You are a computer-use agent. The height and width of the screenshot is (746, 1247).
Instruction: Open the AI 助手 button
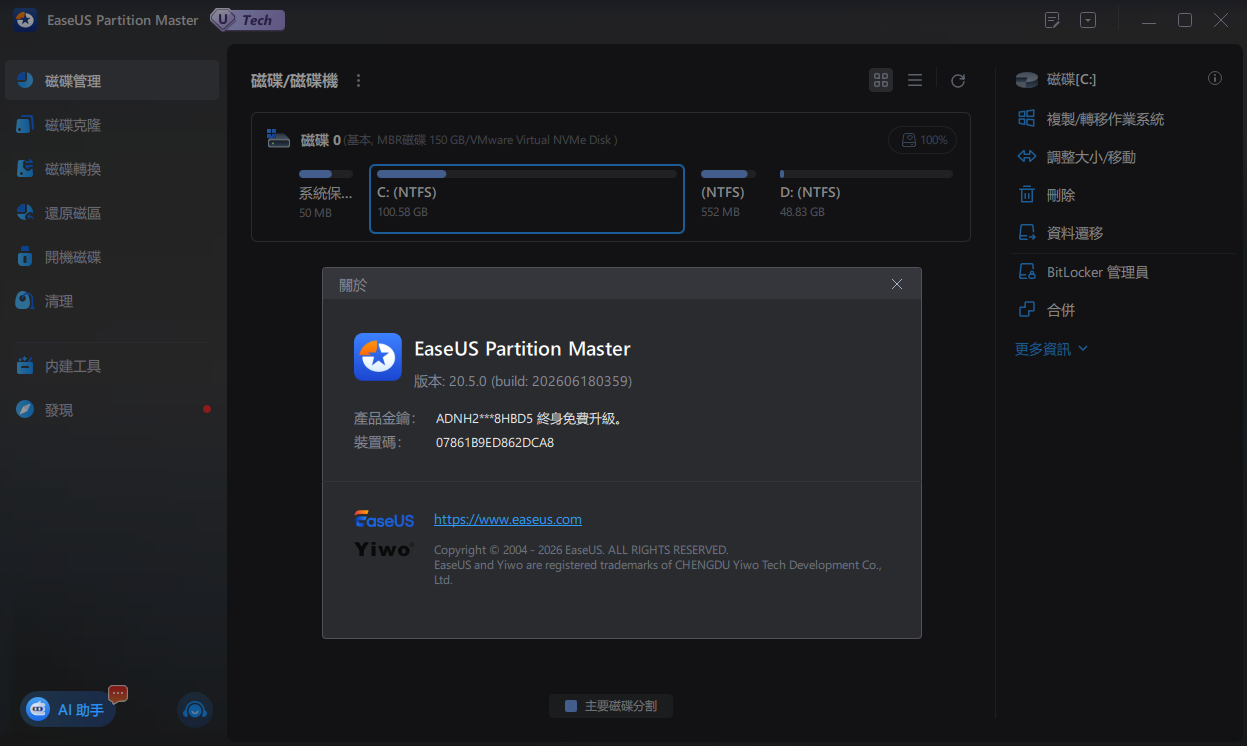68,709
